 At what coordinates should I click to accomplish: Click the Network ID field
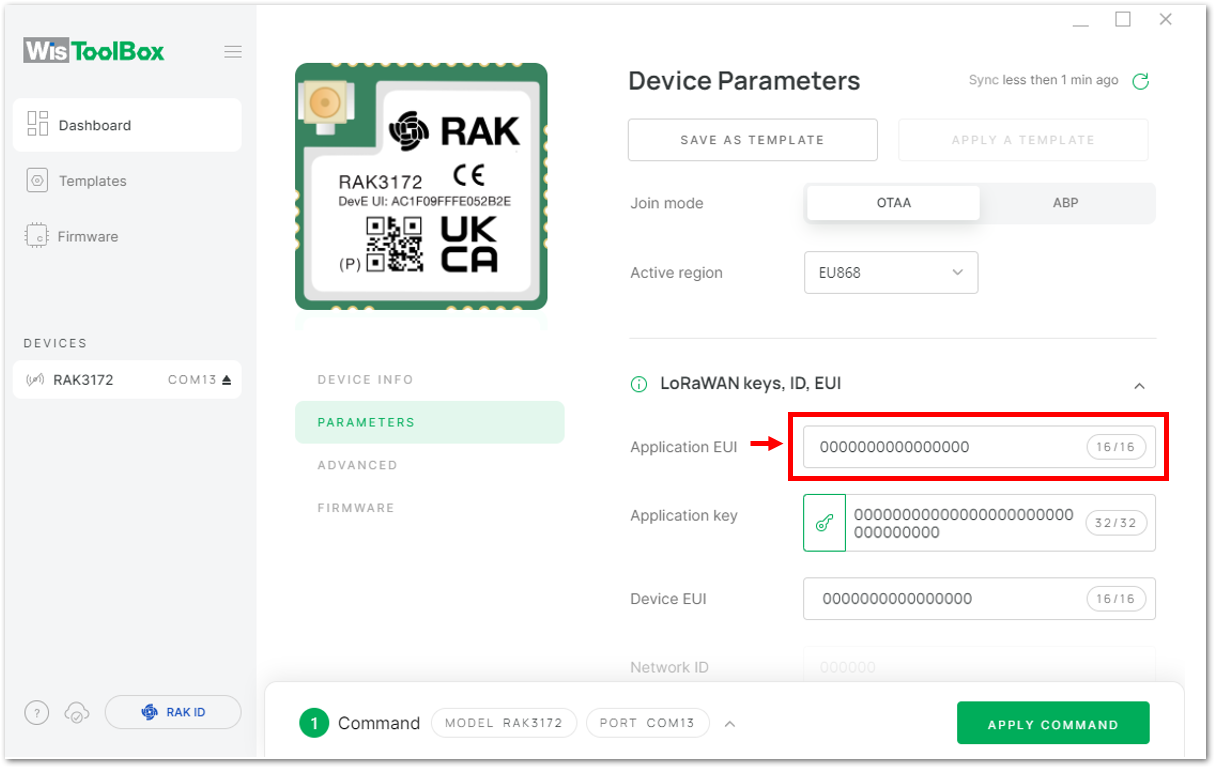click(979, 667)
